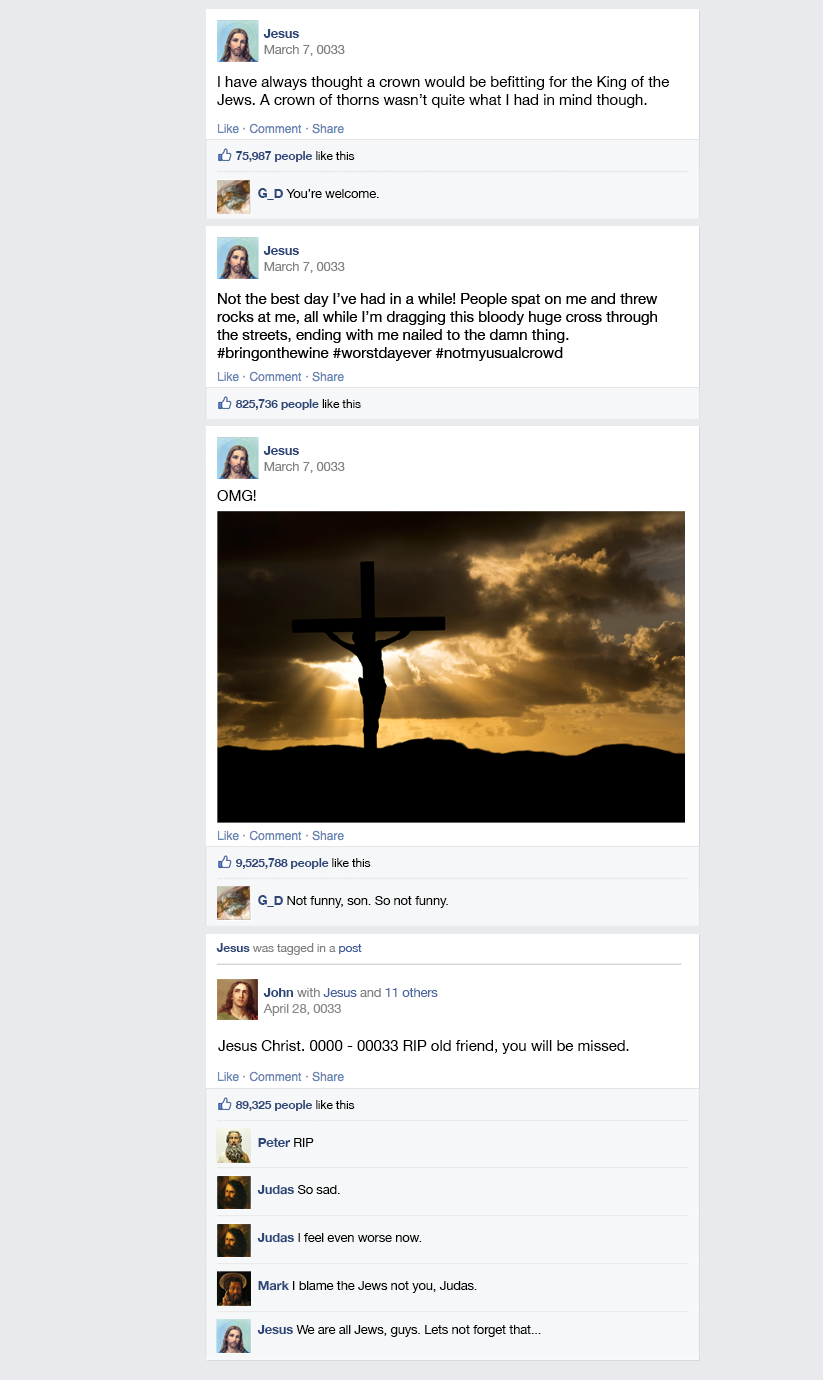Open the crucifixion sunset photo
The image size is (823, 1380).
[451, 667]
